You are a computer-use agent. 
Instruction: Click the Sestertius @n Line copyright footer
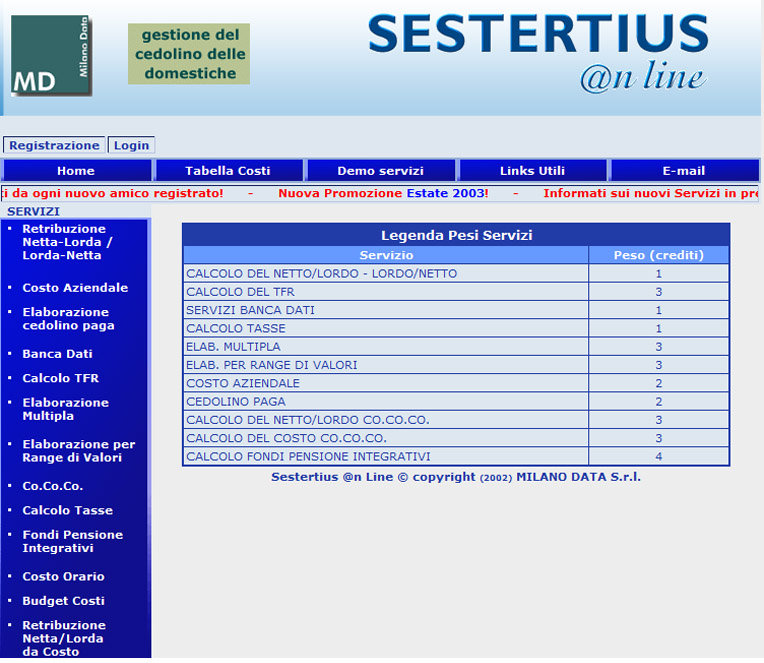[456, 477]
